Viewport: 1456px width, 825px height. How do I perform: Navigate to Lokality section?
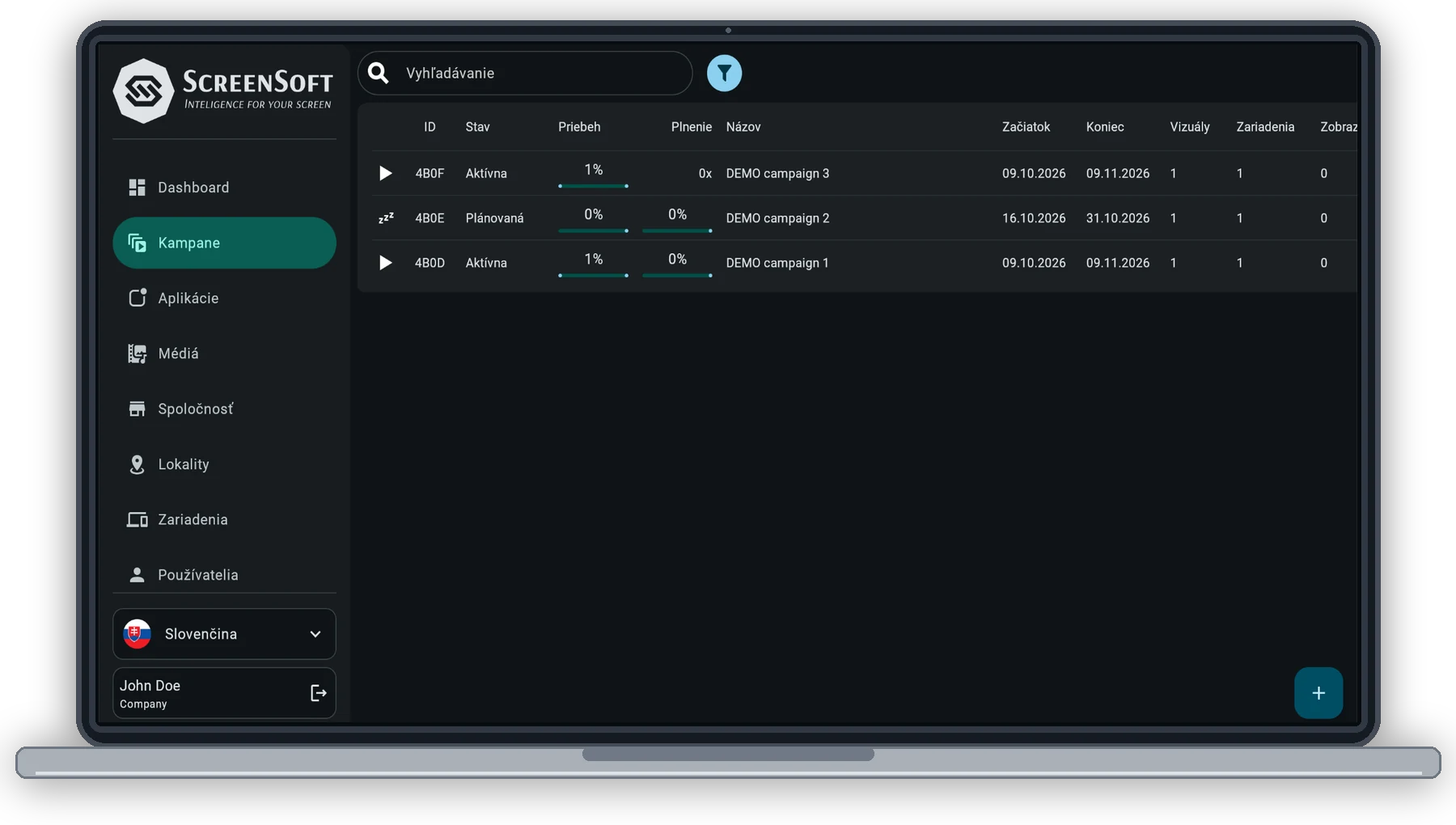click(224, 464)
